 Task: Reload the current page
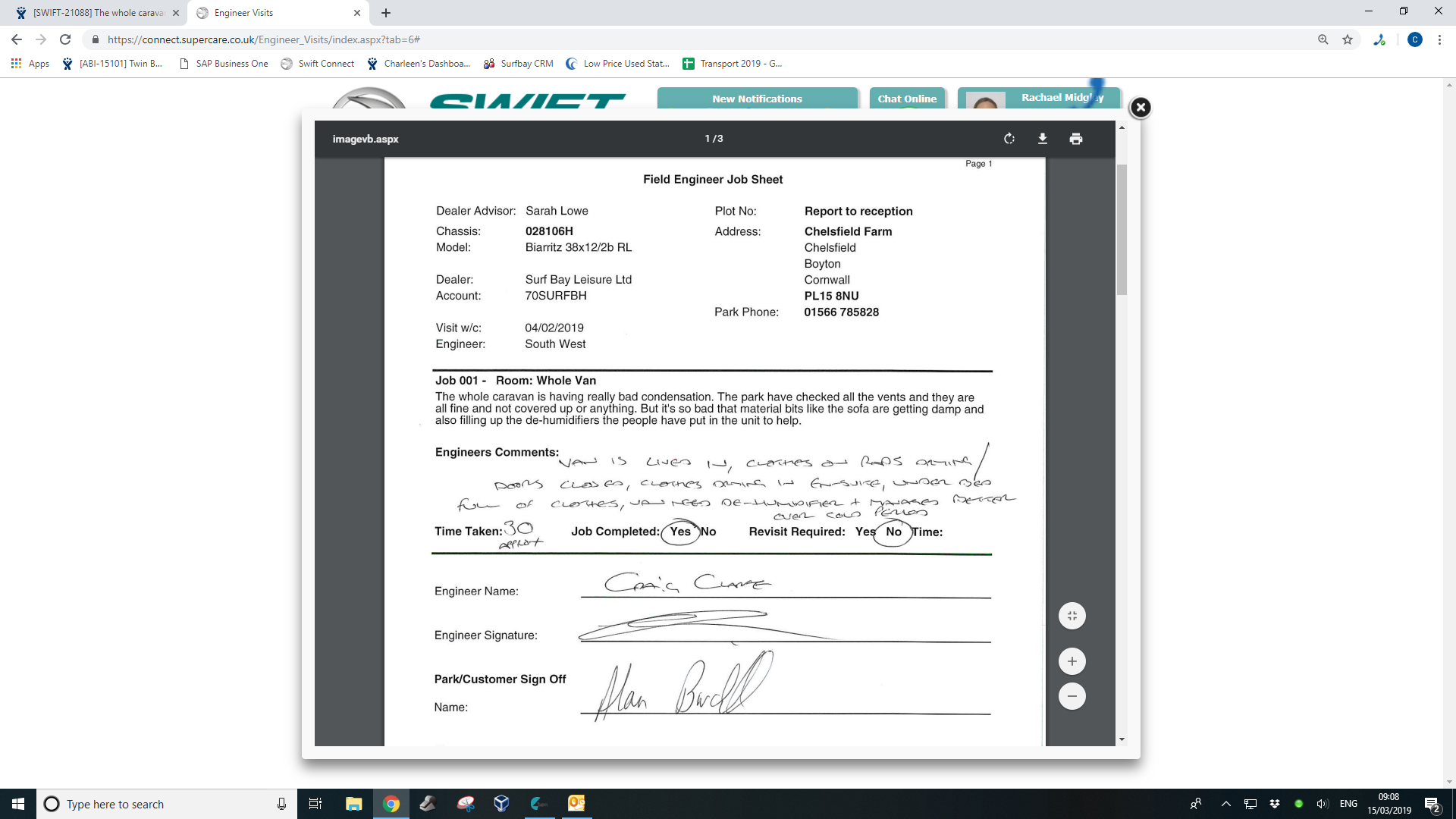65,39
